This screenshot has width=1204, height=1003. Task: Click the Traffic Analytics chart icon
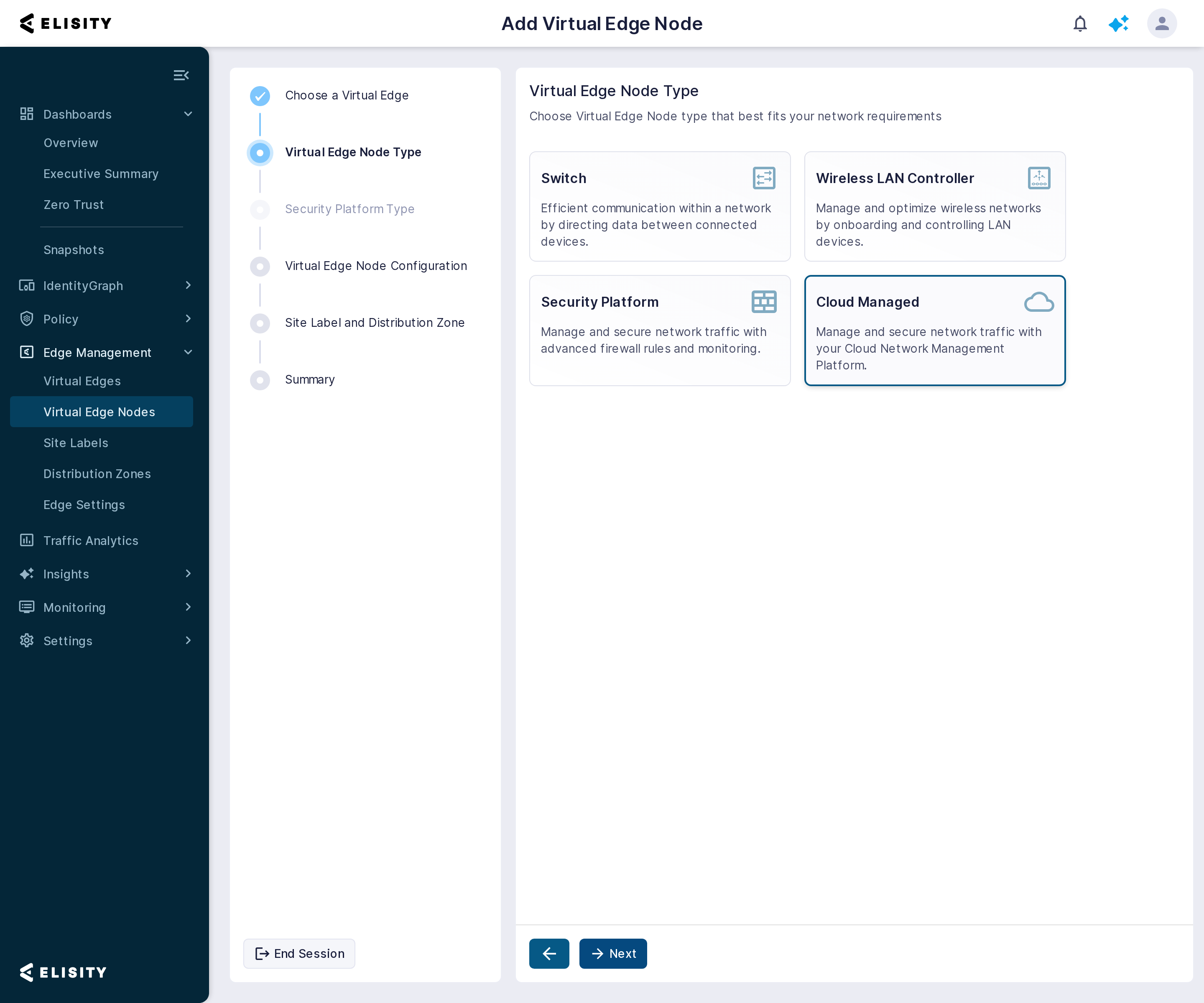pos(26,540)
